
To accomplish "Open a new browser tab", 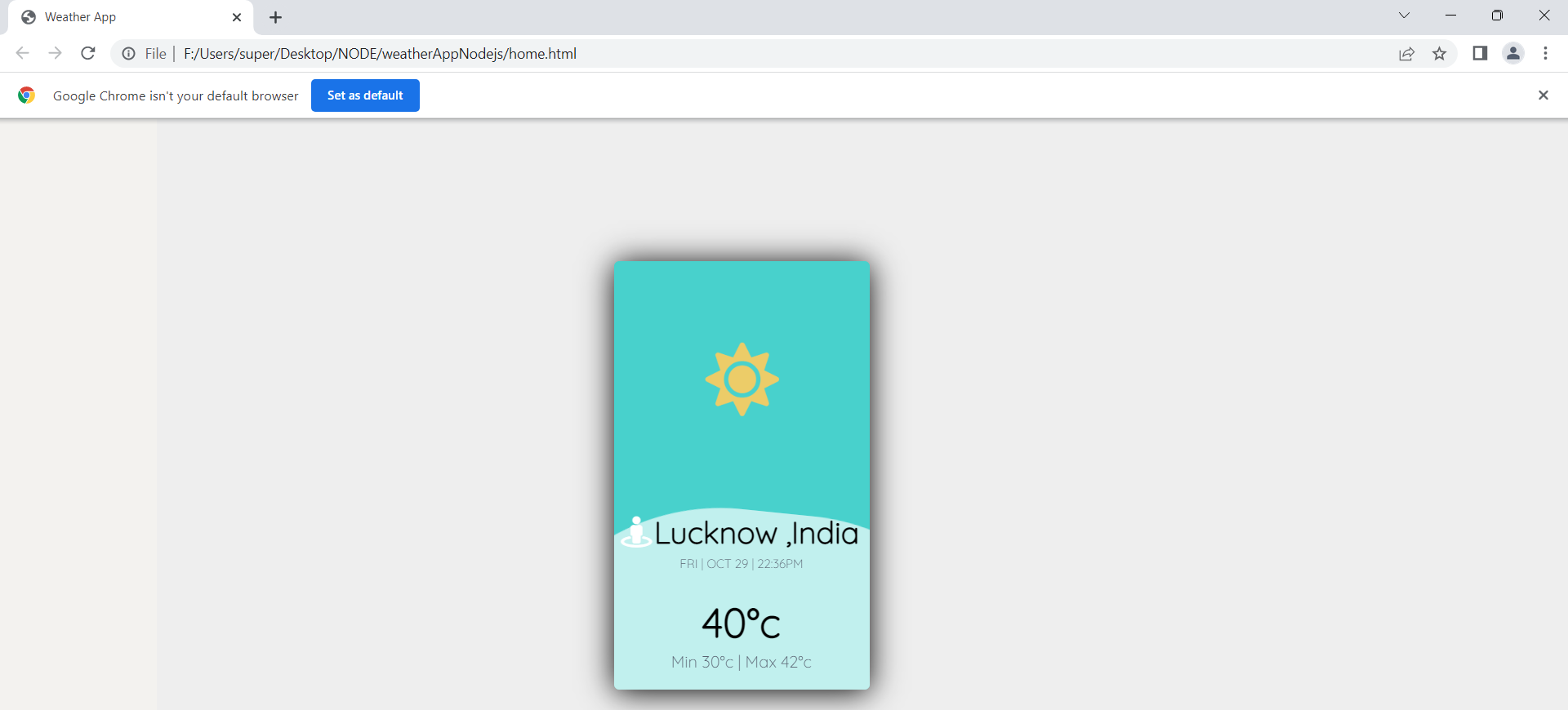I will click(x=276, y=17).
